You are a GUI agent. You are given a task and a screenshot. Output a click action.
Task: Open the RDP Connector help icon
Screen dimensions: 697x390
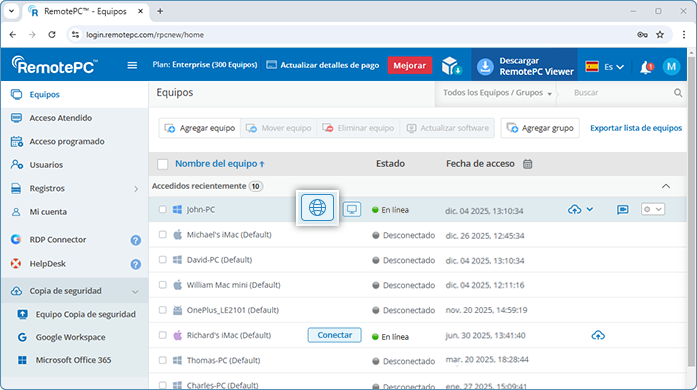coord(136,241)
